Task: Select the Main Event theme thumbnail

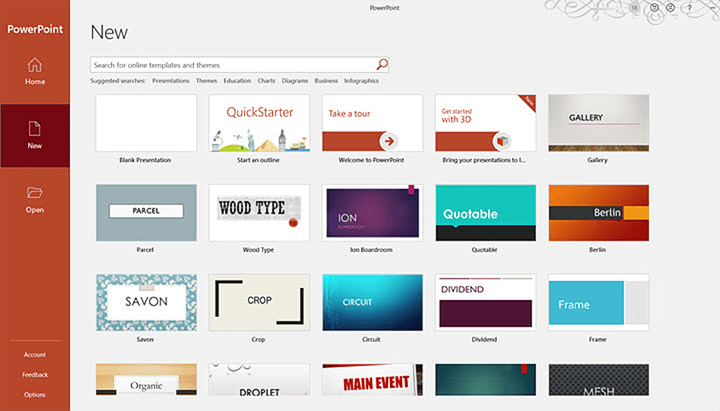Action: tap(372, 380)
